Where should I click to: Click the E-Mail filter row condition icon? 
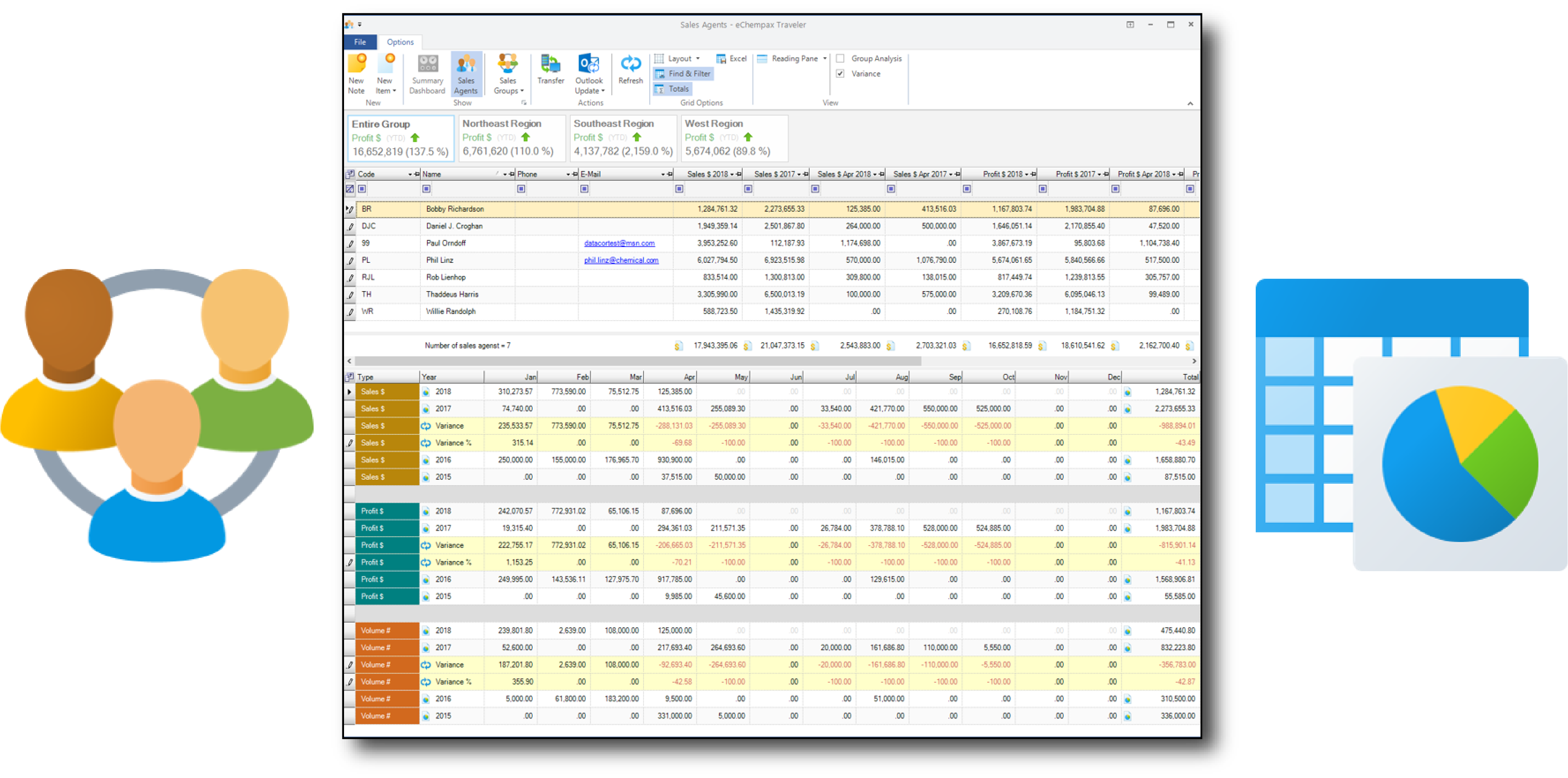(x=584, y=189)
